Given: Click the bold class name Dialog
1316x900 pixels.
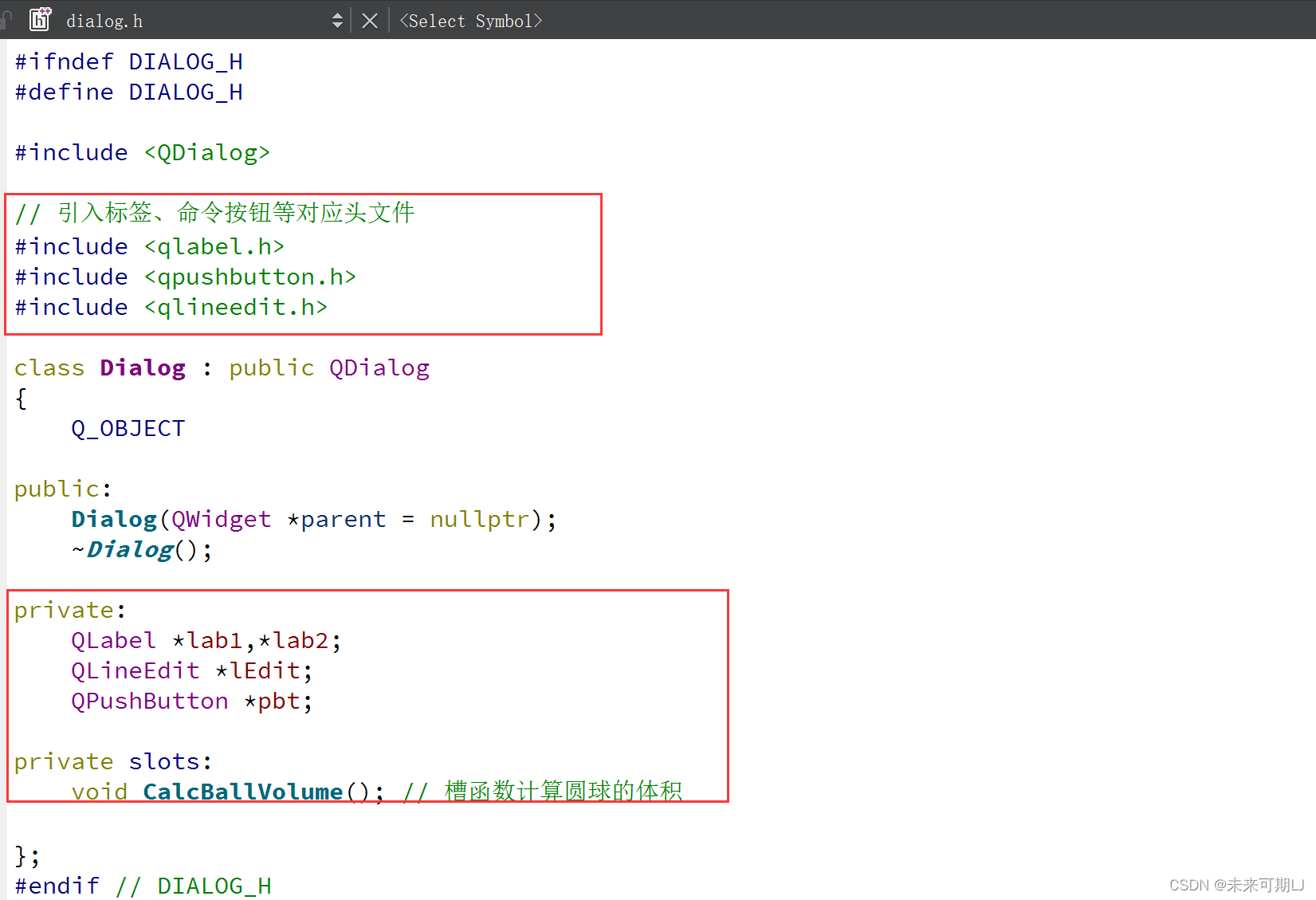Looking at the screenshot, I should 143,368.
